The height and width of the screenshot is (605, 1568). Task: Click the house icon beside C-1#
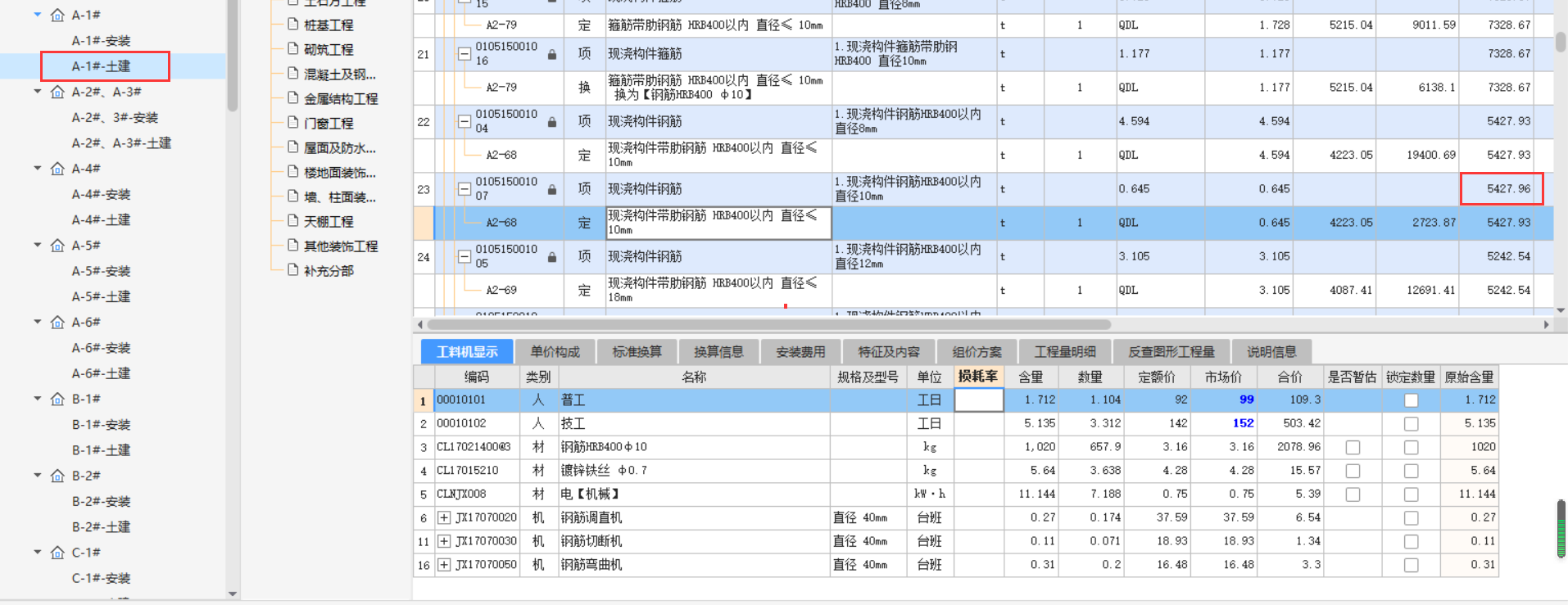click(x=57, y=553)
